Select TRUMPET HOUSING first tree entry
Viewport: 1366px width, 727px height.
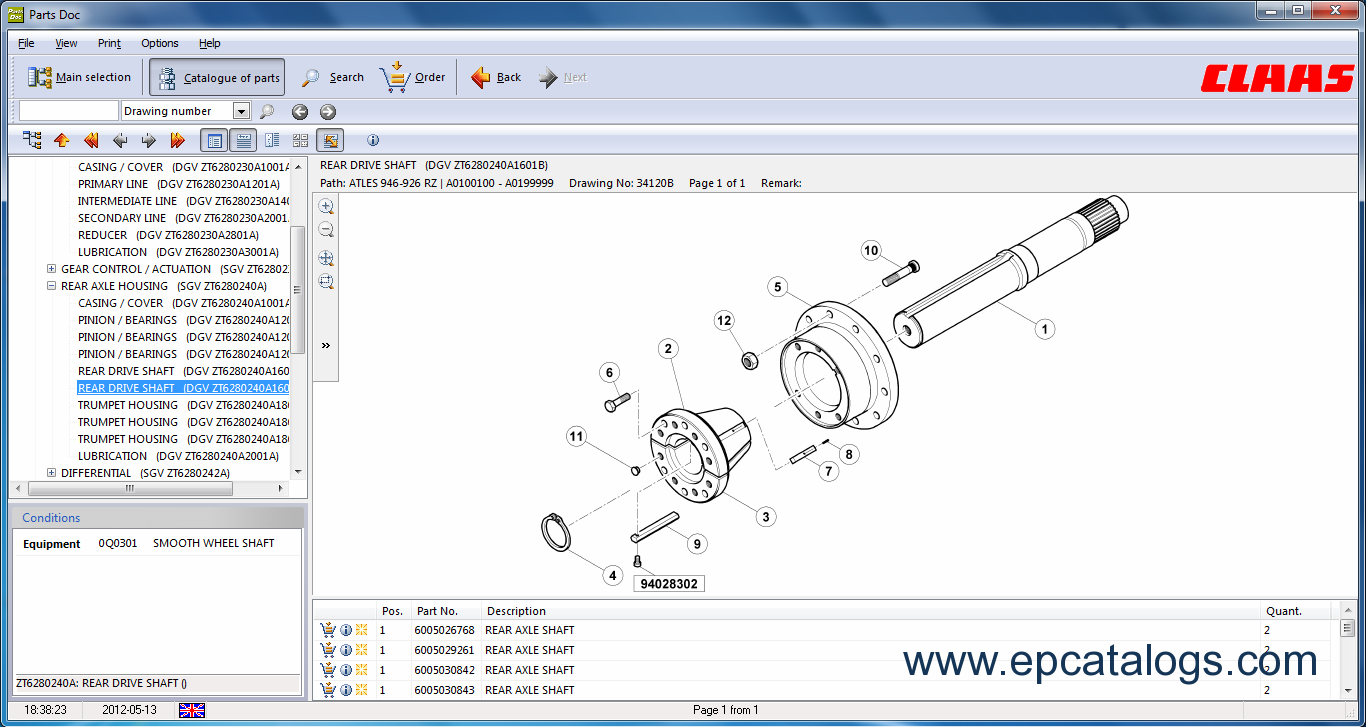[x=184, y=405]
